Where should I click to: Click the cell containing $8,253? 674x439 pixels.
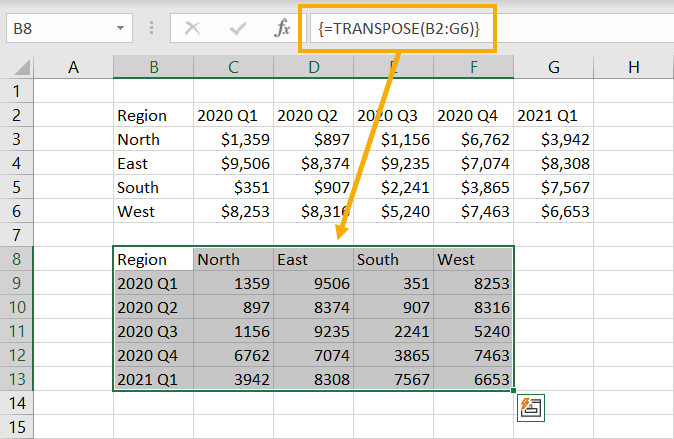click(233, 212)
